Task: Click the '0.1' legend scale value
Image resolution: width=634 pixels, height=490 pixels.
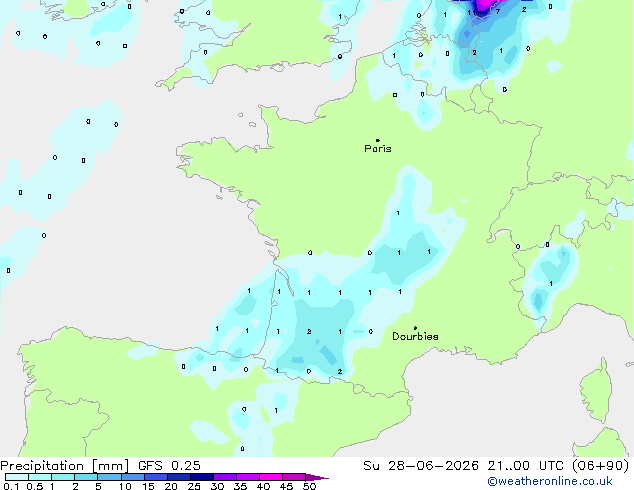Action: (x=11, y=486)
